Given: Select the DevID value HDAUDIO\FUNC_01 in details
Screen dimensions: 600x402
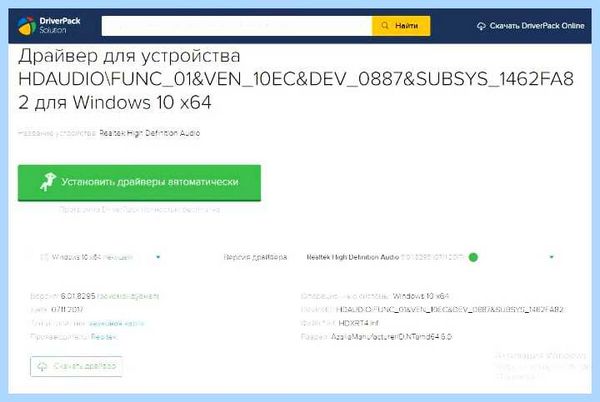Looking at the screenshot, I should [x=450, y=309].
